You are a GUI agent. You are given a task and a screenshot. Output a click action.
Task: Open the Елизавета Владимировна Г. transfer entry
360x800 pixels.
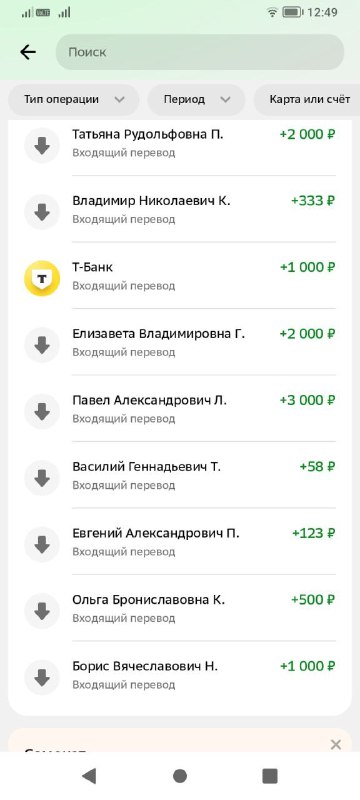tap(180, 342)
